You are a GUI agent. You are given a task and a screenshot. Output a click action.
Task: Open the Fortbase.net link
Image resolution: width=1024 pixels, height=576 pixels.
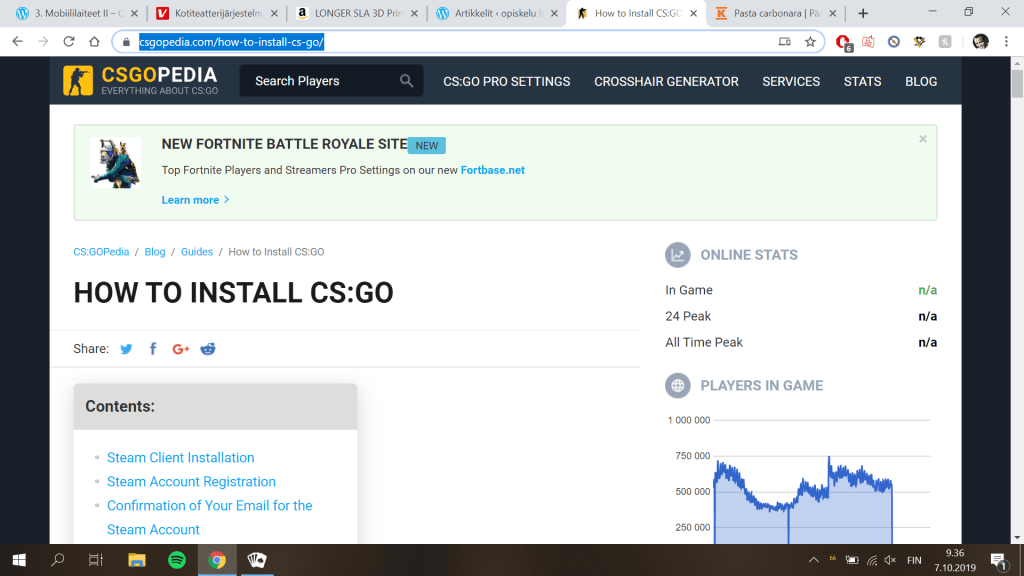[x=492, y=170]
